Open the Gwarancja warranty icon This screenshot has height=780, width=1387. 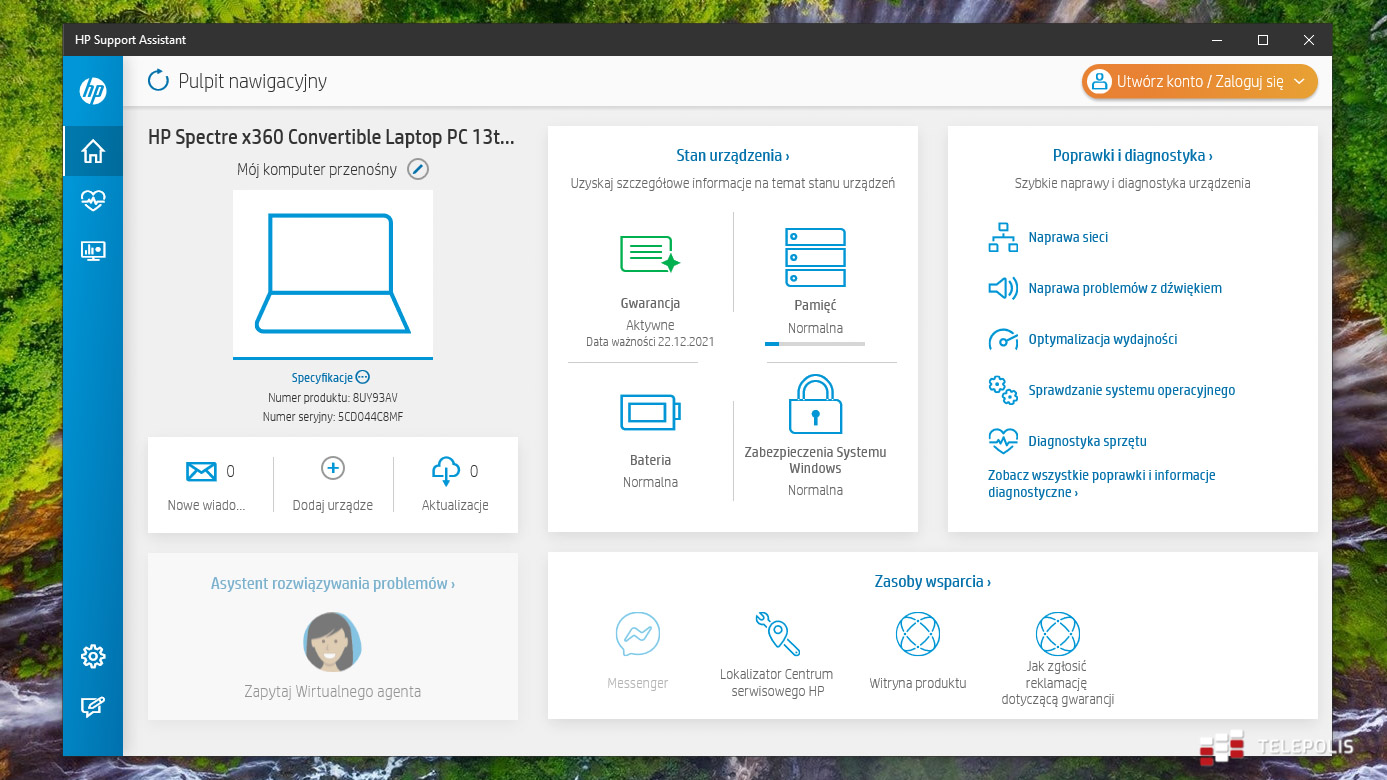pos(650,254)
